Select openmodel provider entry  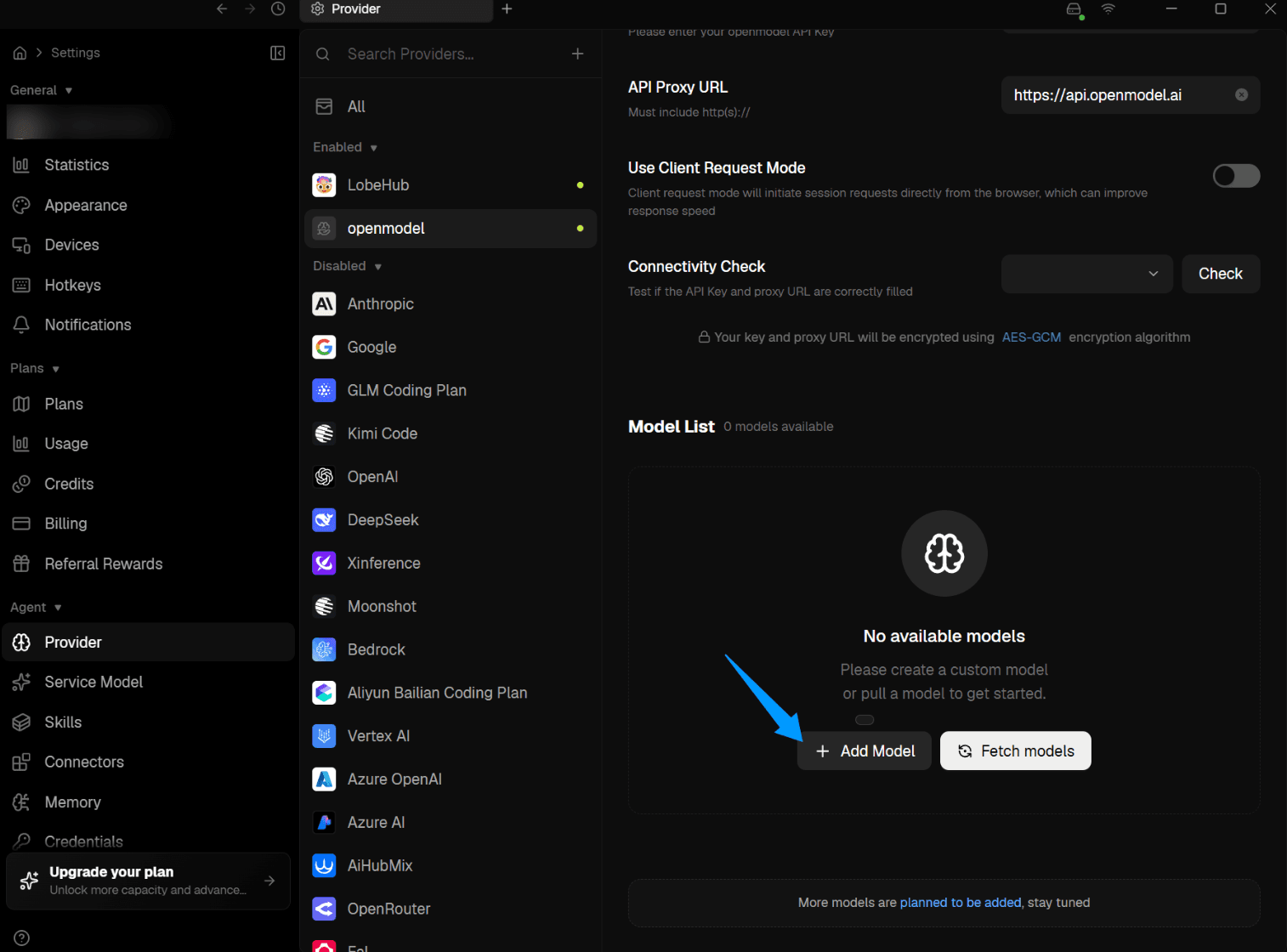(x=451, y=229)
